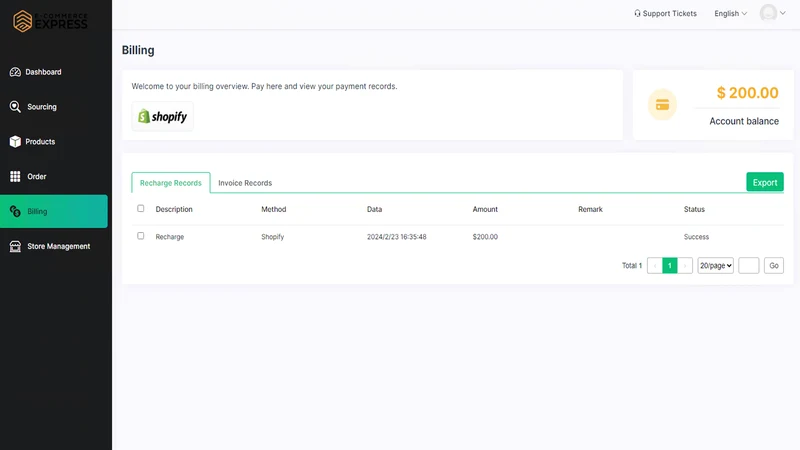Click the Dashboard gauge icon
Image resolution: width=800 pixels, height=450 pixels.
[x=15, y=72]
